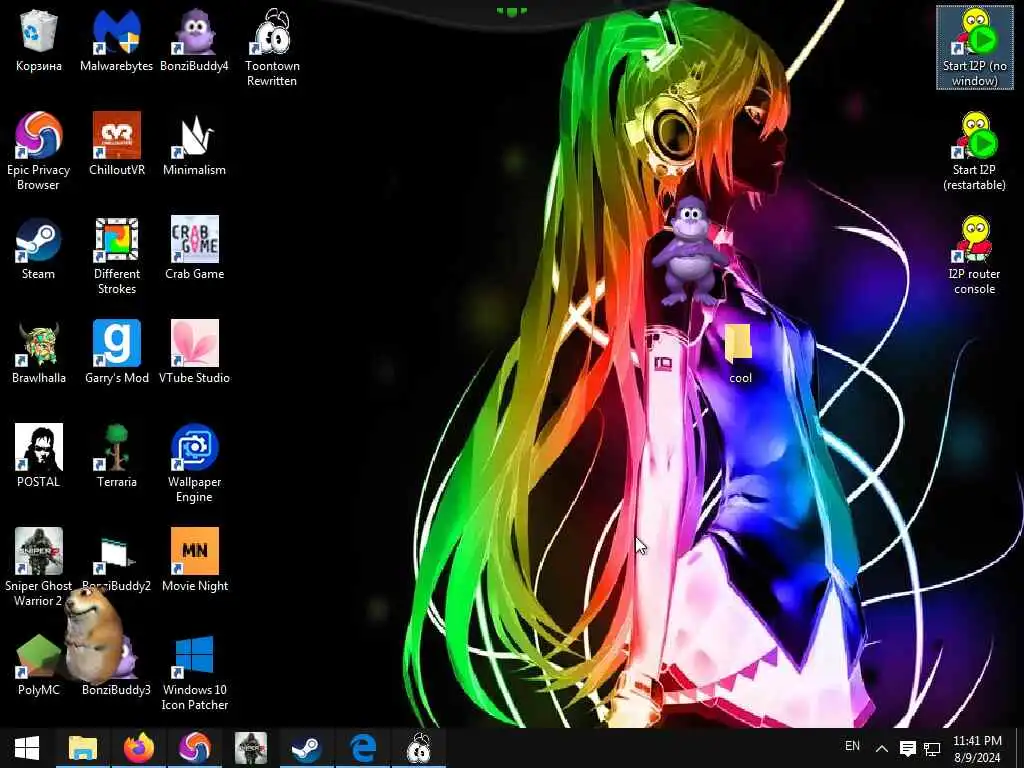
Task: Click the Brawlhalla desktop icon
Action: [x=39, y=352]
